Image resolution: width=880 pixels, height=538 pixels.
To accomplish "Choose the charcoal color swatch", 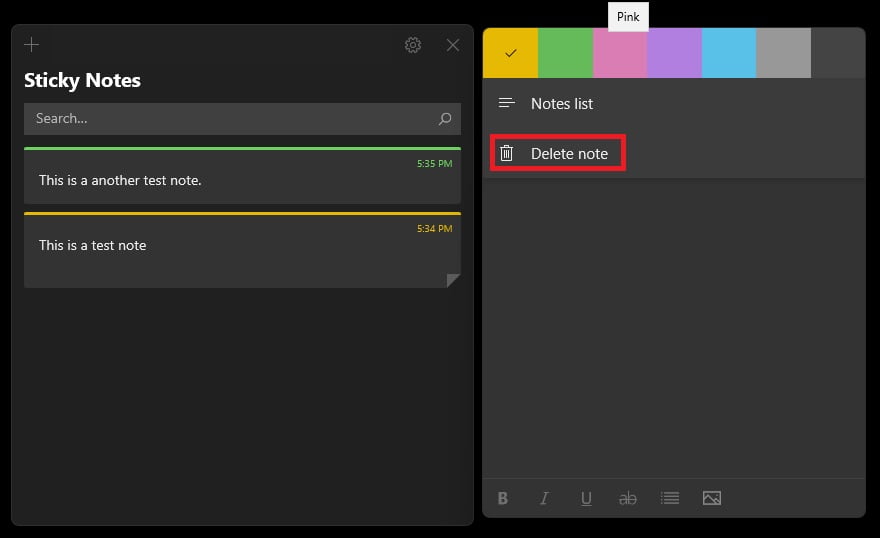I will 838,53.
